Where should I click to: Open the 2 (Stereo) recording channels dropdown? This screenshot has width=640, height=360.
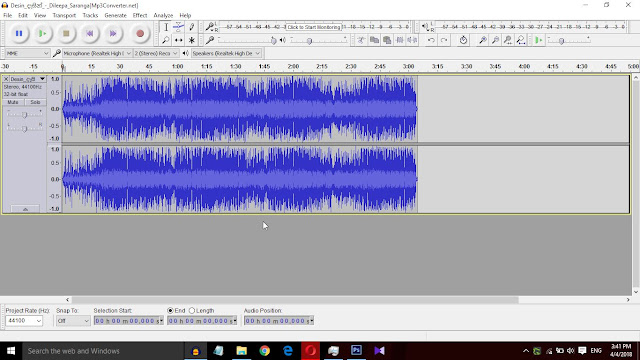[x=156, y=53]
